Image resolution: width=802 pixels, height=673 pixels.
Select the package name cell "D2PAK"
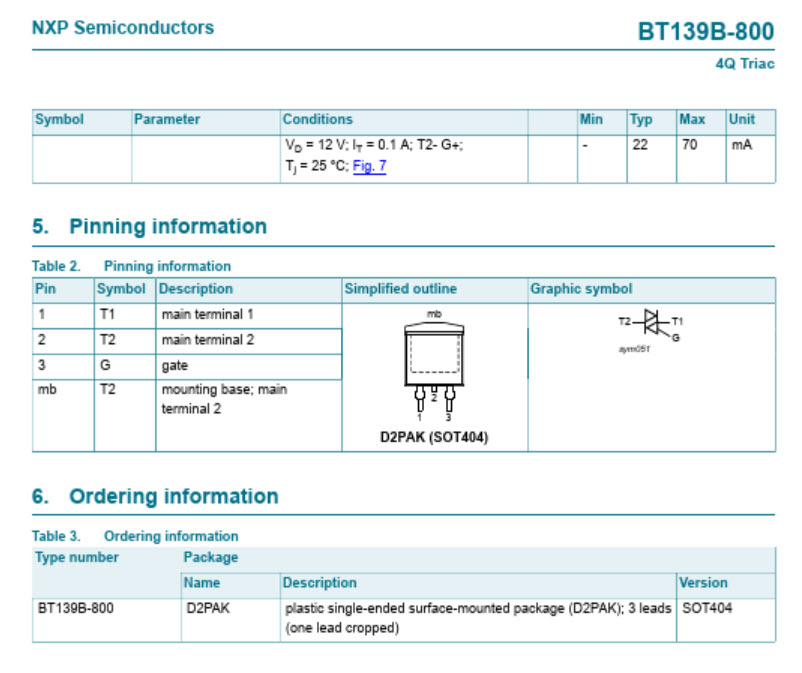(208, 609)
